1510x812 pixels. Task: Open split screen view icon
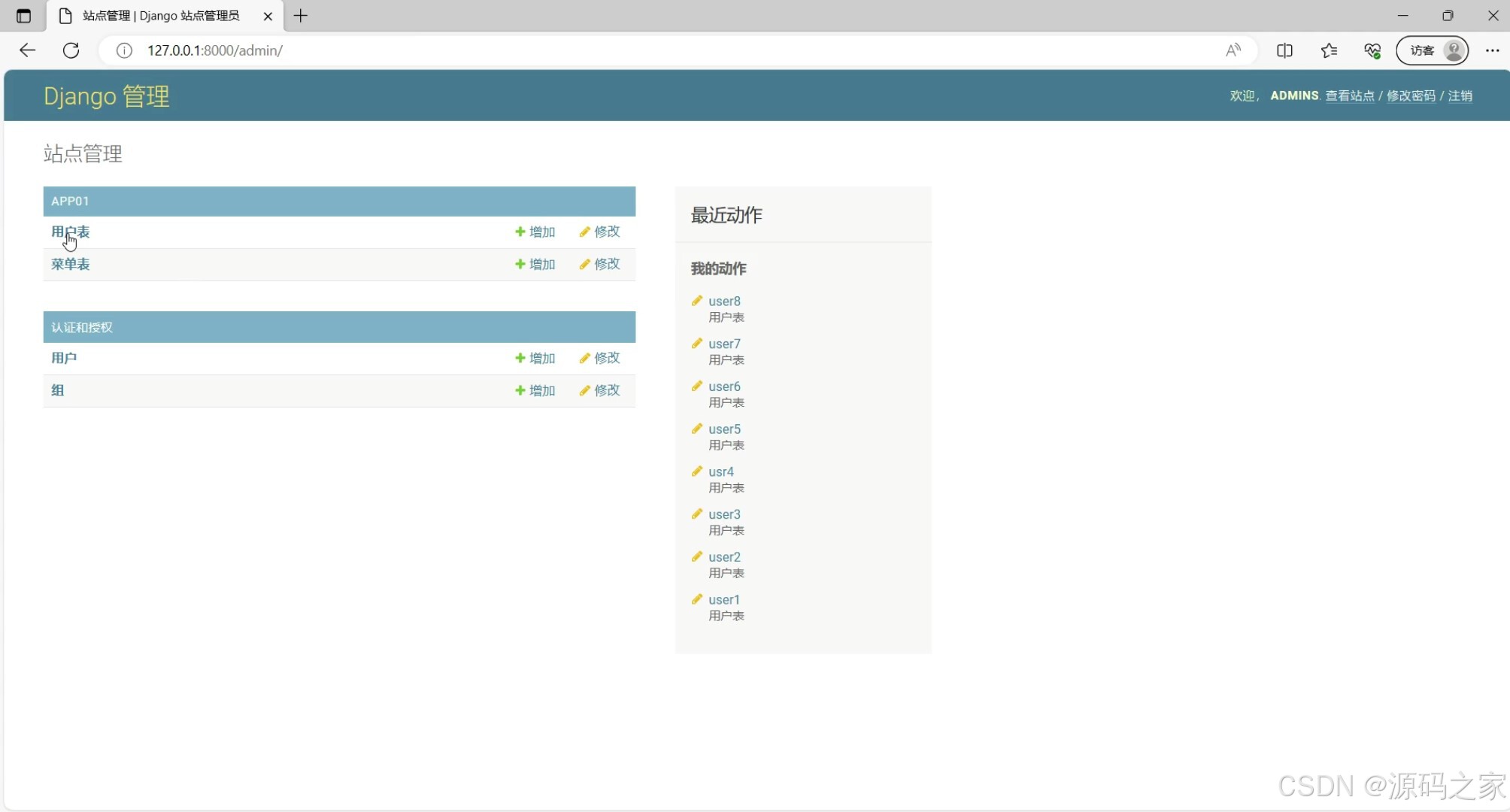click(x=1284, y=50)
